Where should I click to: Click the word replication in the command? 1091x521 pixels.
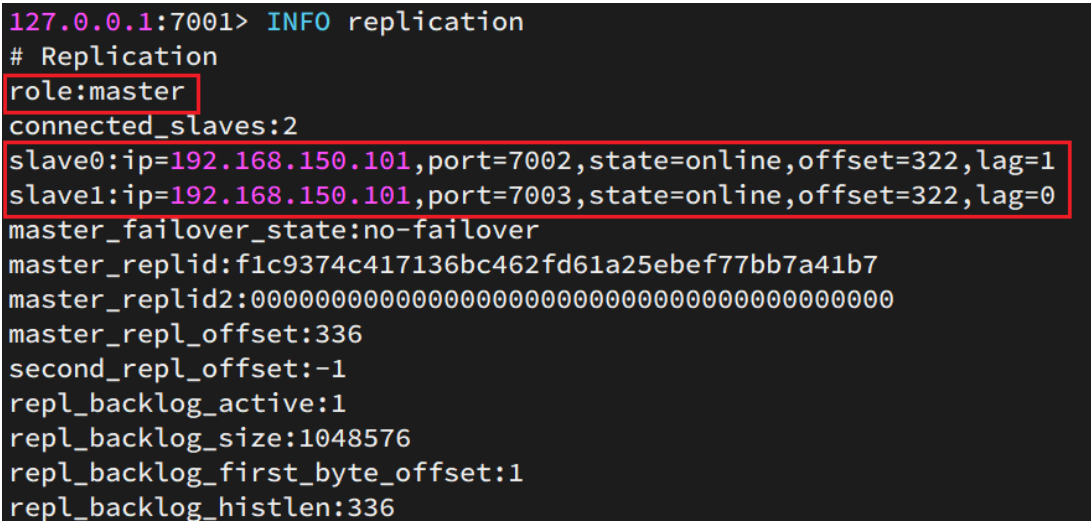pos(436,22)
